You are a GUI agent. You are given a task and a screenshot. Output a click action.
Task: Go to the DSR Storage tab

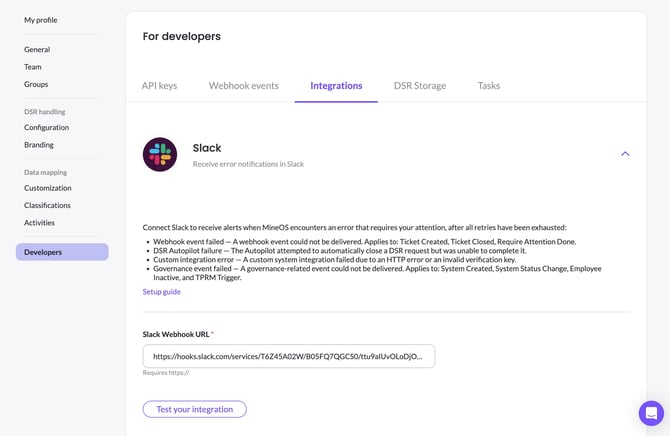pyautogui.click(x=420, y=86)
